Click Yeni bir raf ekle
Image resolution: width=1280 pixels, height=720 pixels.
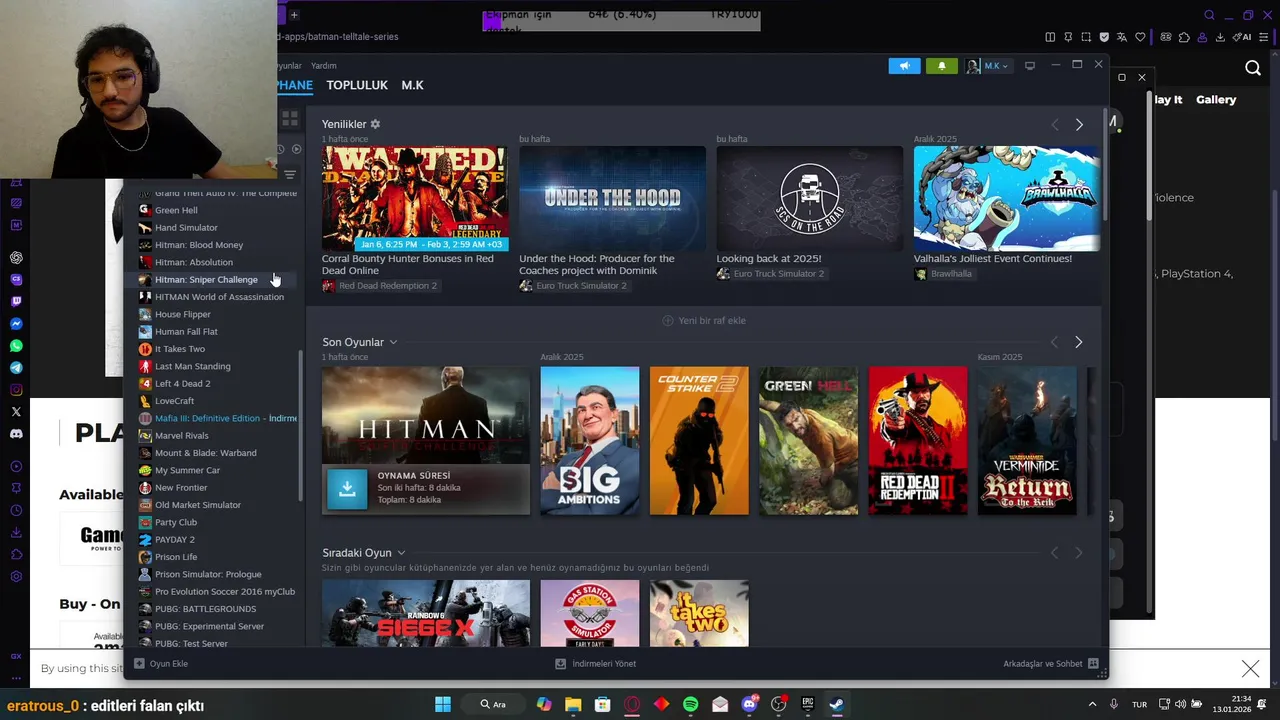click(x=704, y=320)
